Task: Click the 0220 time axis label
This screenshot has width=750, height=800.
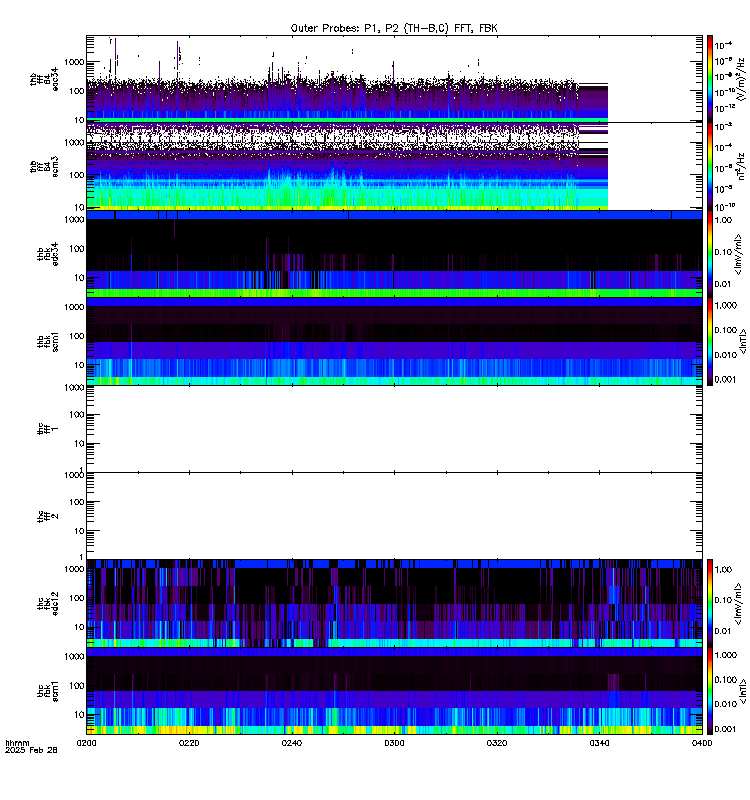Action: coord(189,743)
